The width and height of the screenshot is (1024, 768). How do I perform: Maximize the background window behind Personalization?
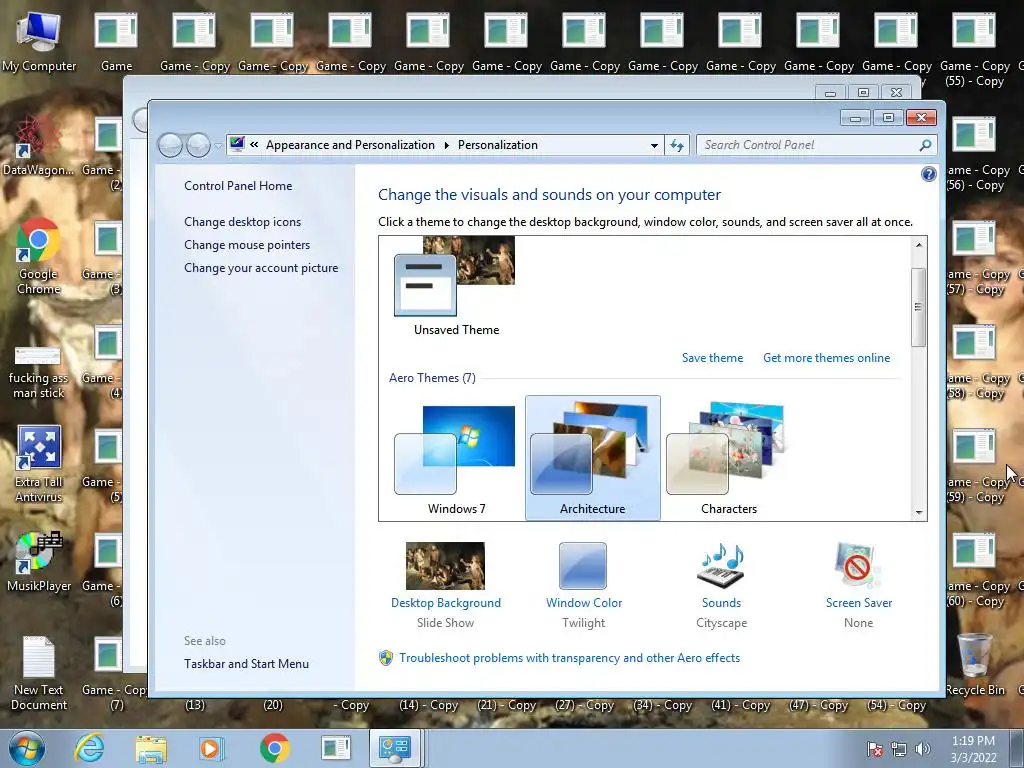click(863, 93)
